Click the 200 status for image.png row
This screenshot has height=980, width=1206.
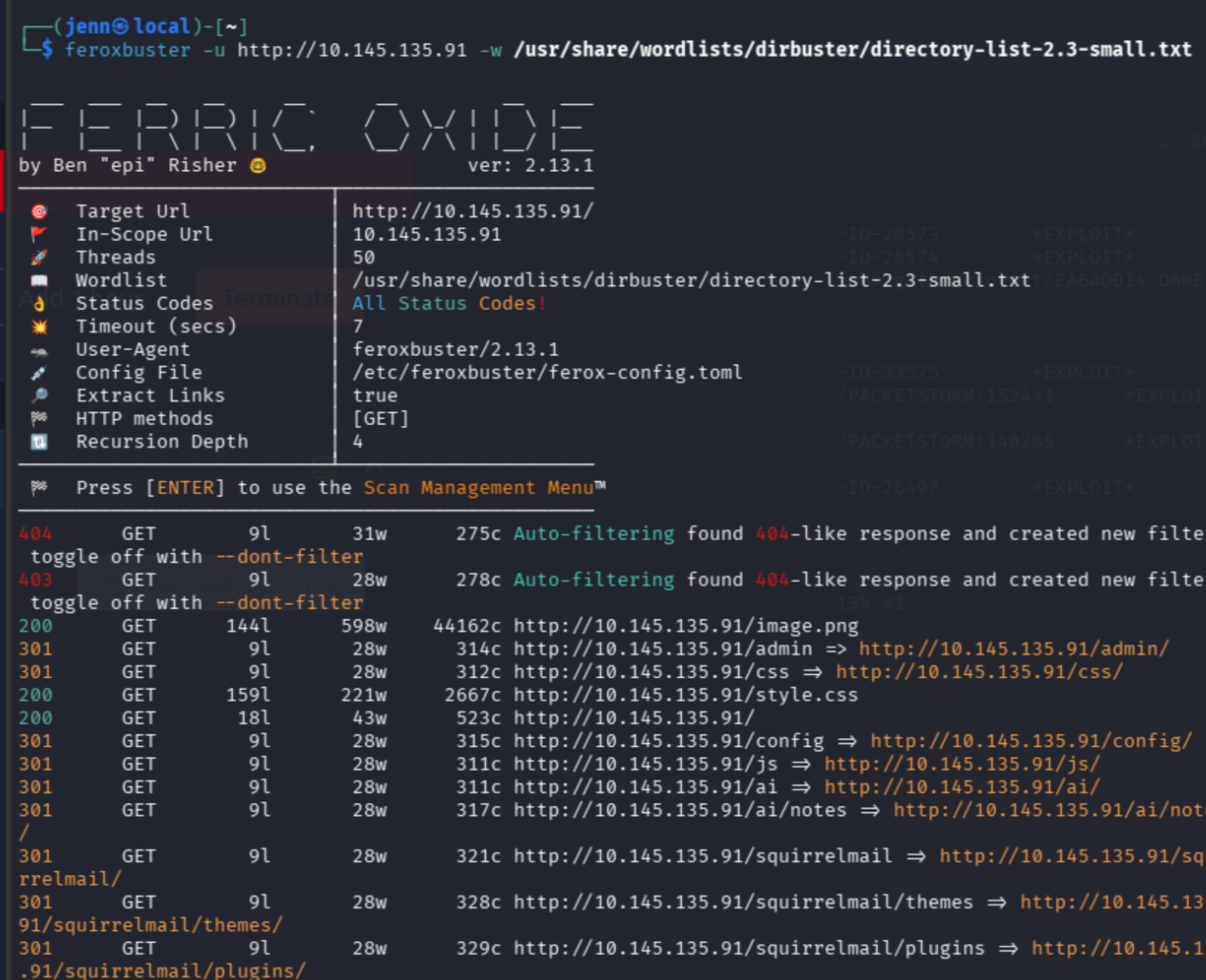[x=35, y=625]
